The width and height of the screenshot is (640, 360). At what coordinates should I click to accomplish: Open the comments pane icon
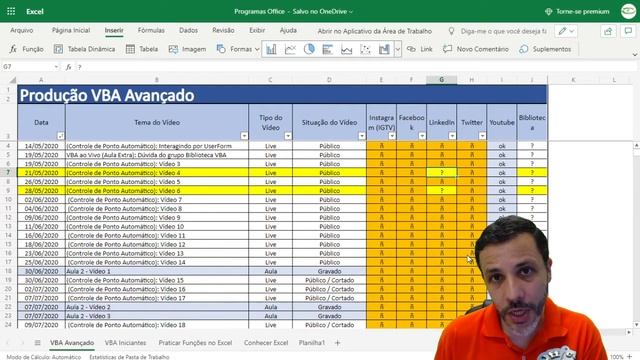click(x=629, y=31)
